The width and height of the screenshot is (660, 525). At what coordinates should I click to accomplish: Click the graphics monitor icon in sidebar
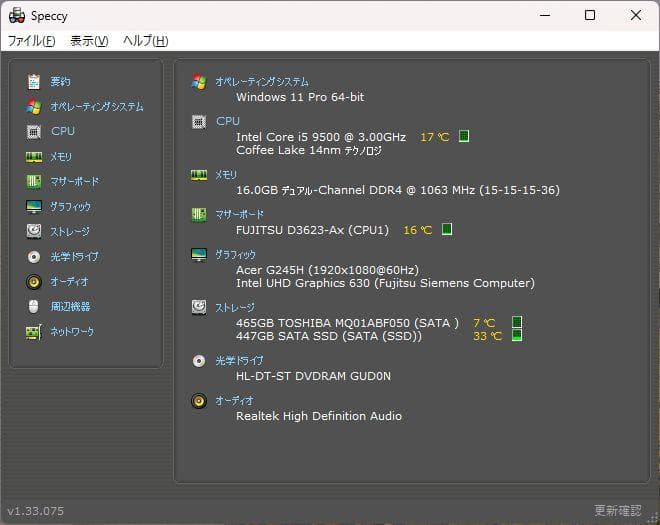click(x=34, y=207)
